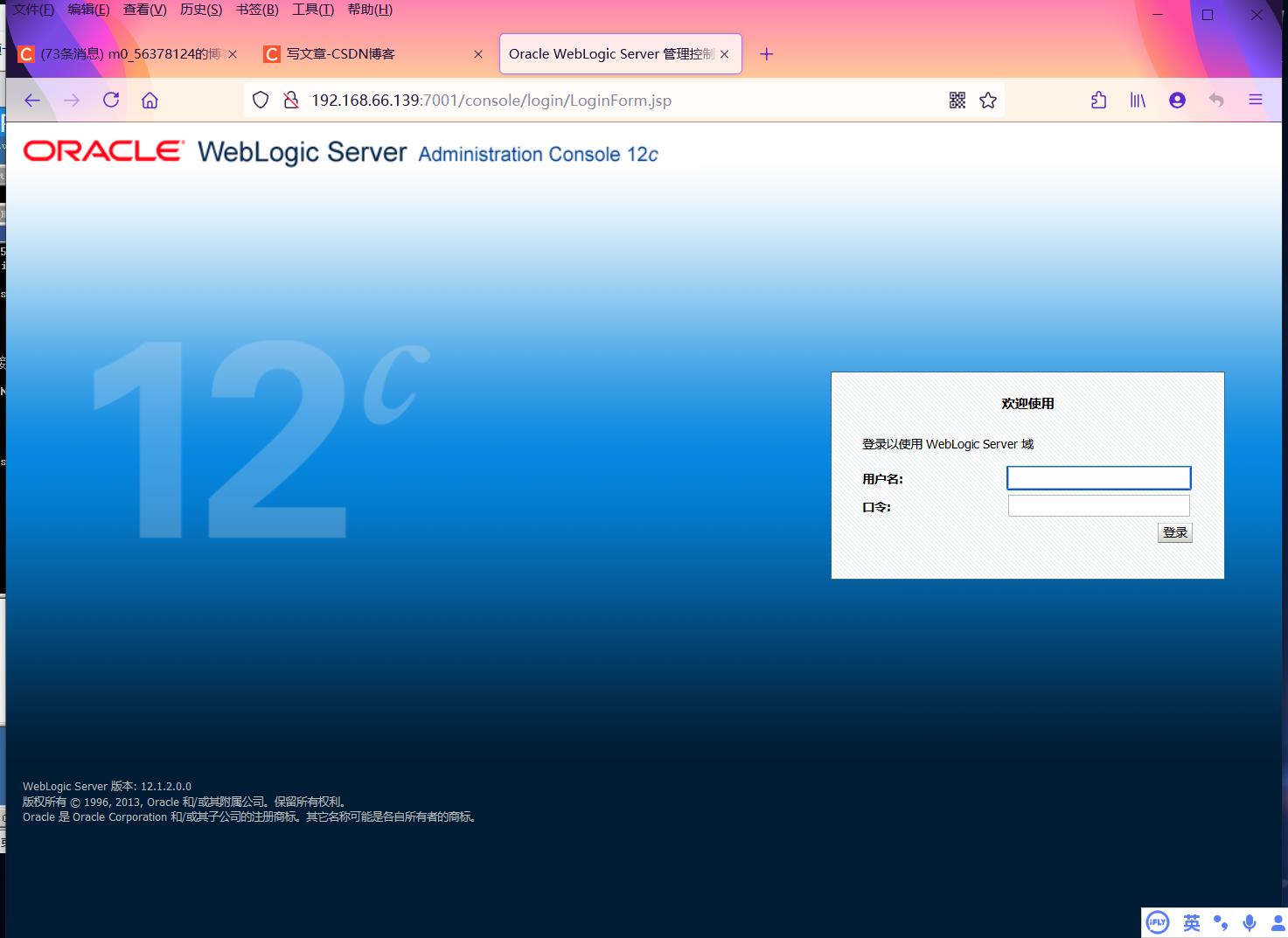Click the IME microphone voice input

coord(1250,922)
